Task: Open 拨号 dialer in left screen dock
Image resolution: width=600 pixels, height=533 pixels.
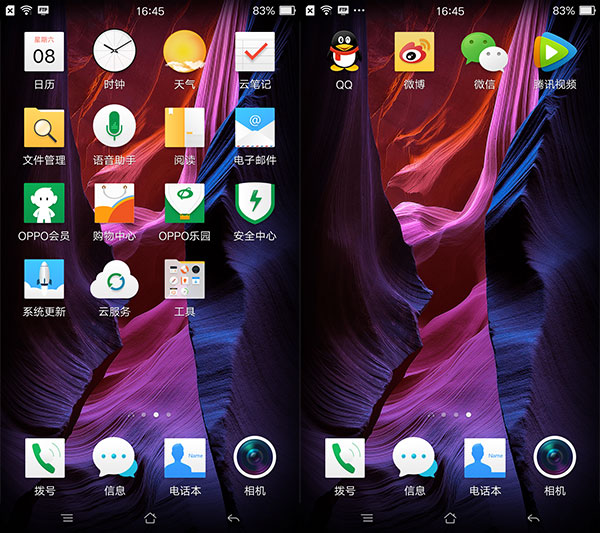Action: coord(45,458)
